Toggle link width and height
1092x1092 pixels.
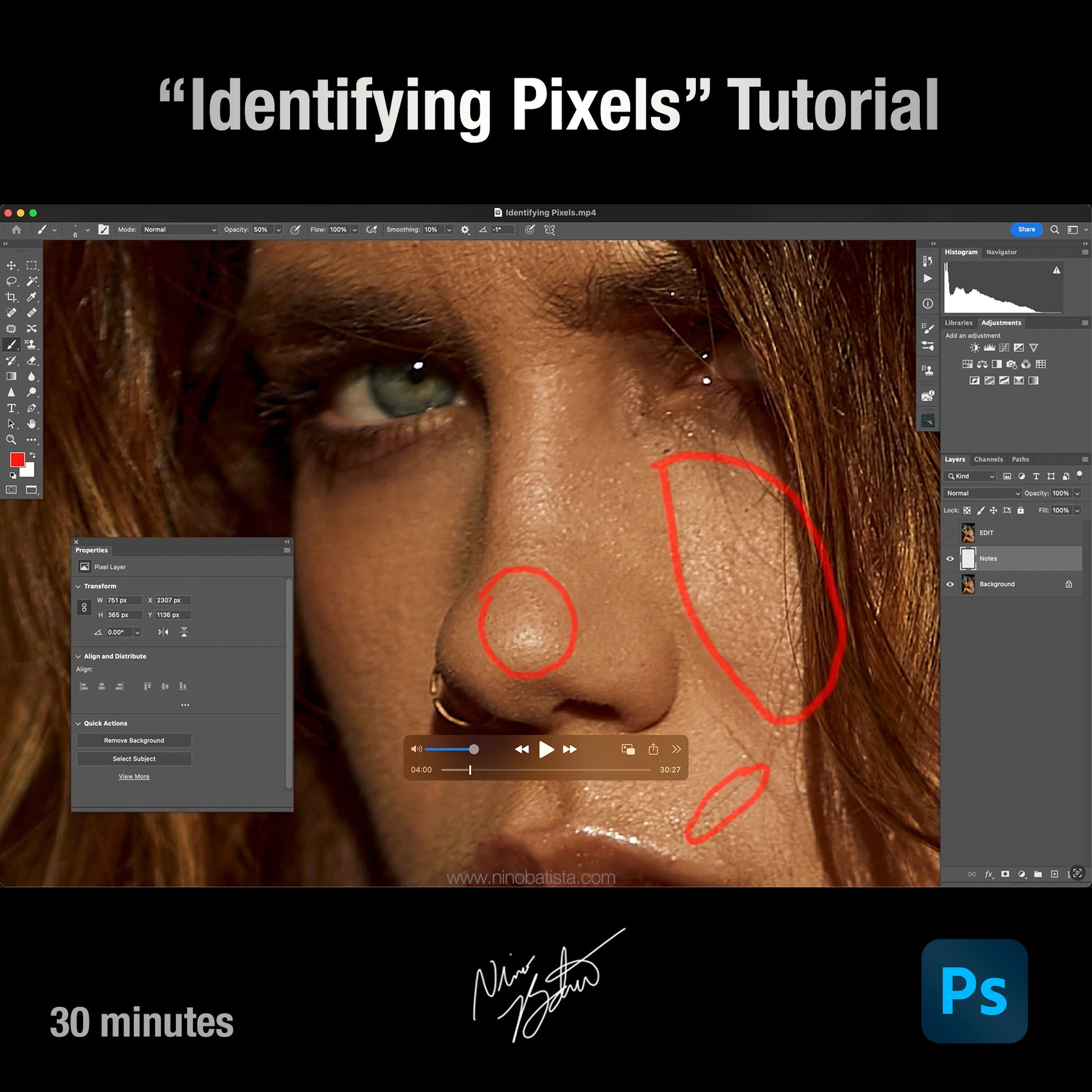click(x=84, y=608)
